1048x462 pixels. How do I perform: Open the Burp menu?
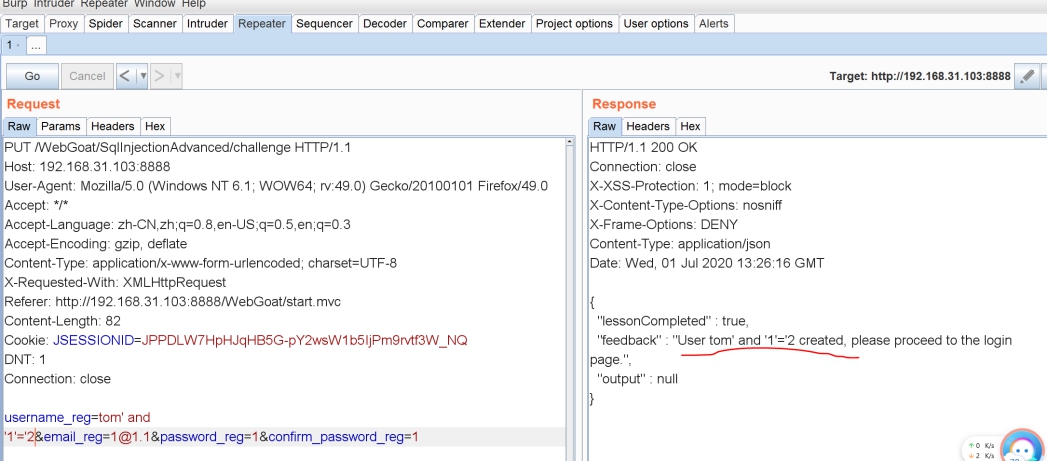pyautogui.click(x=15, y=3)
